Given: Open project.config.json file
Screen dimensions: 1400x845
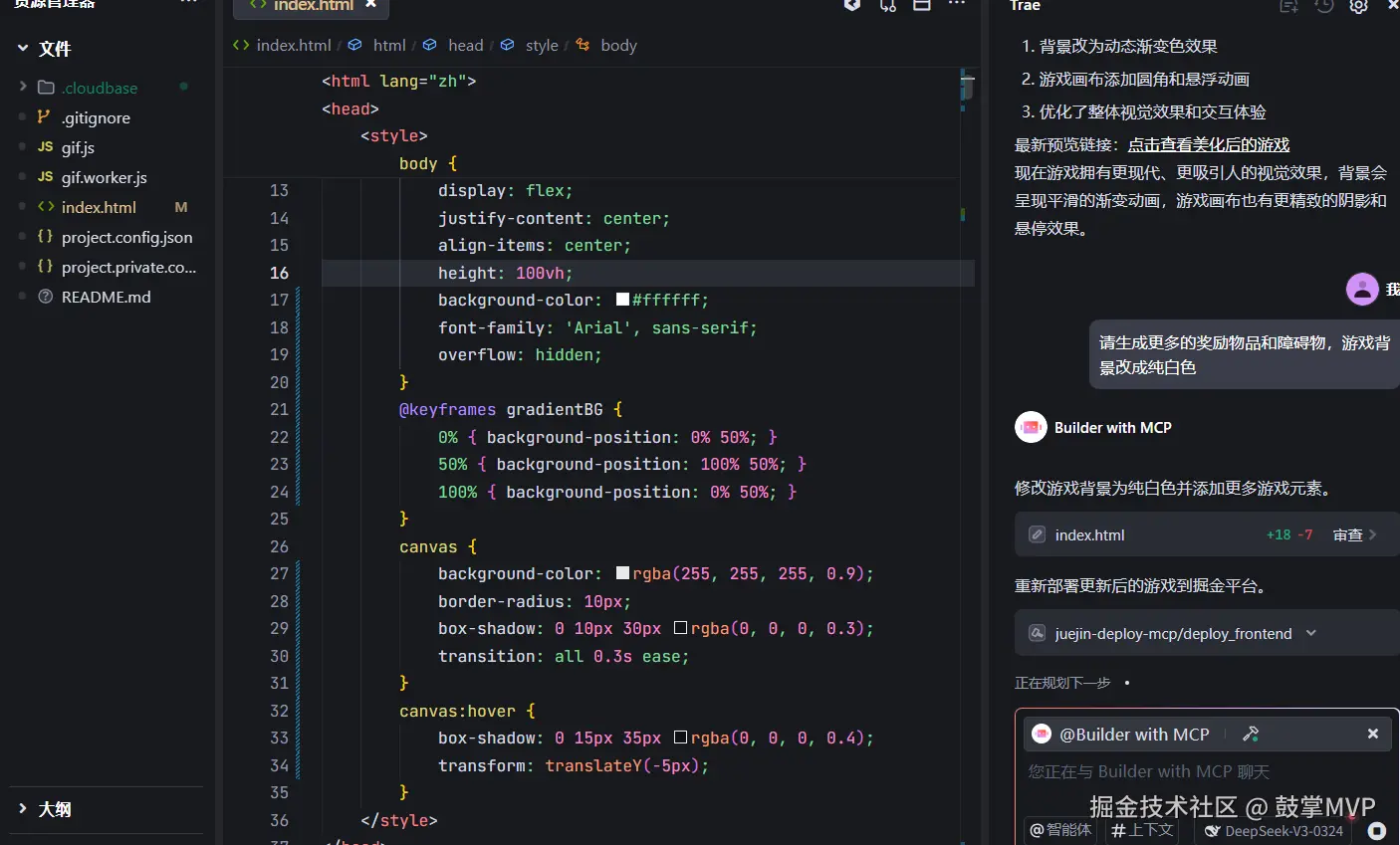Looking at the screenshot, I should coord(126,237).
